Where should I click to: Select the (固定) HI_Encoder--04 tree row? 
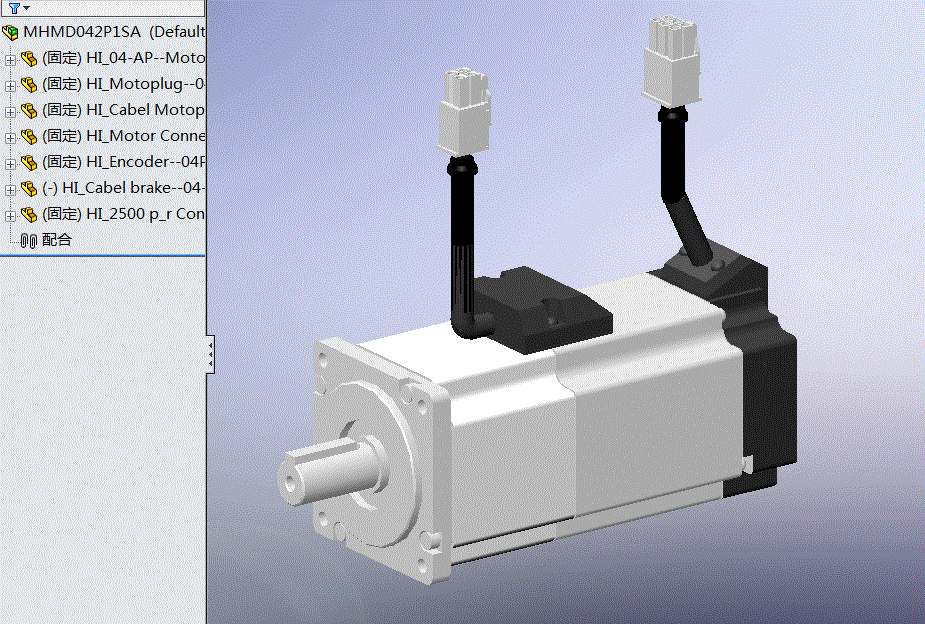point(123,162)
